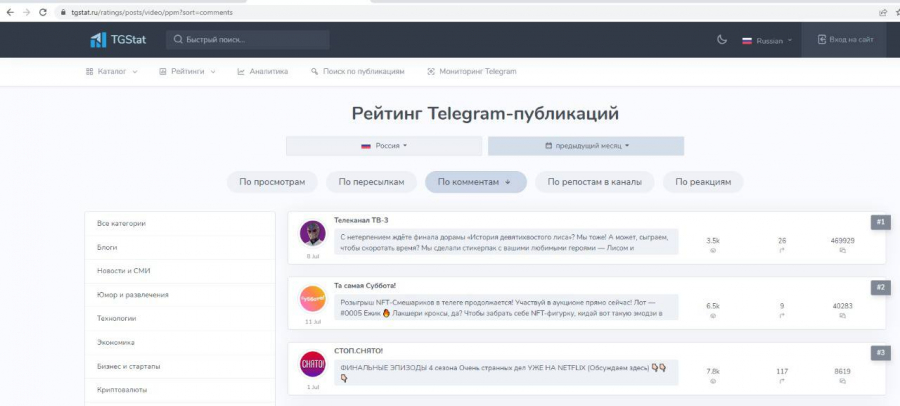Expand the 'Каталог' menu
900x406 pixels.
(112, 72)
